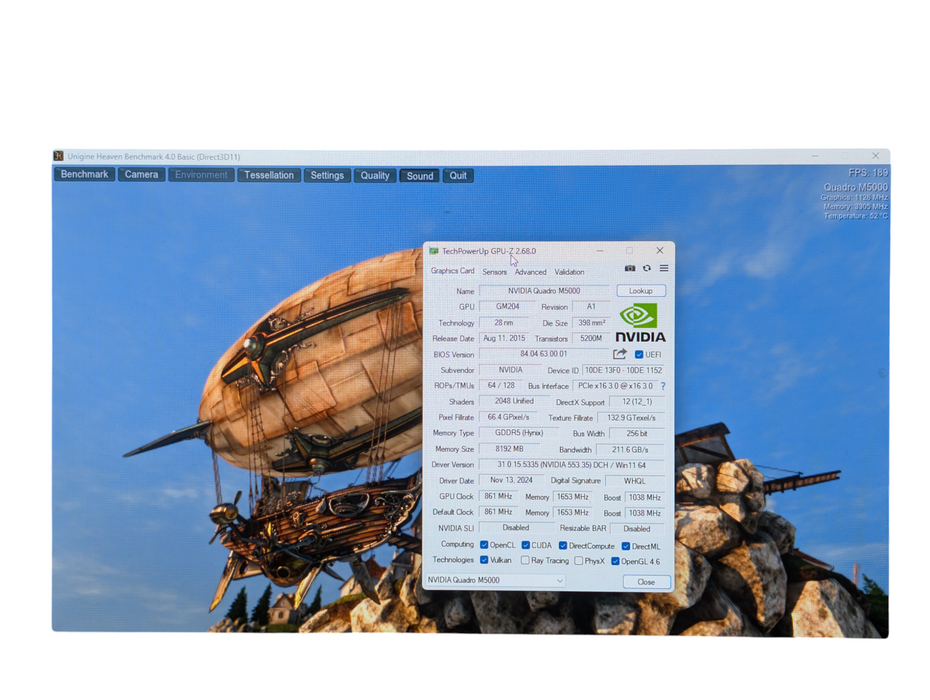Click the Name field showing NVIDIA Quadro M5000
The height and width of the screenshot is (700, 930).
click(x=544, y=291)
